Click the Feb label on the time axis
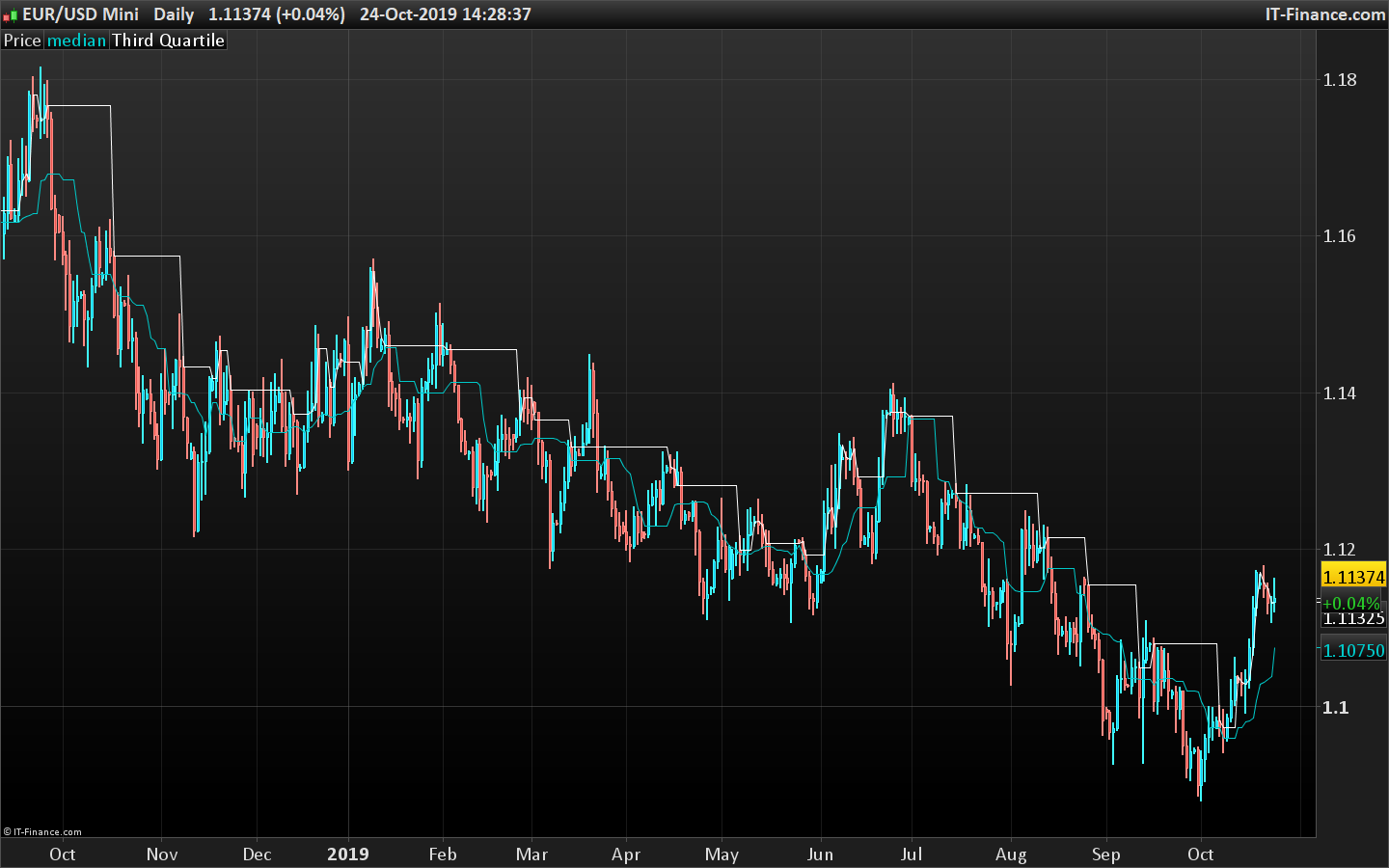This screenshot has height=868, width=1389. pyautogui.click(x=443, y=854)
